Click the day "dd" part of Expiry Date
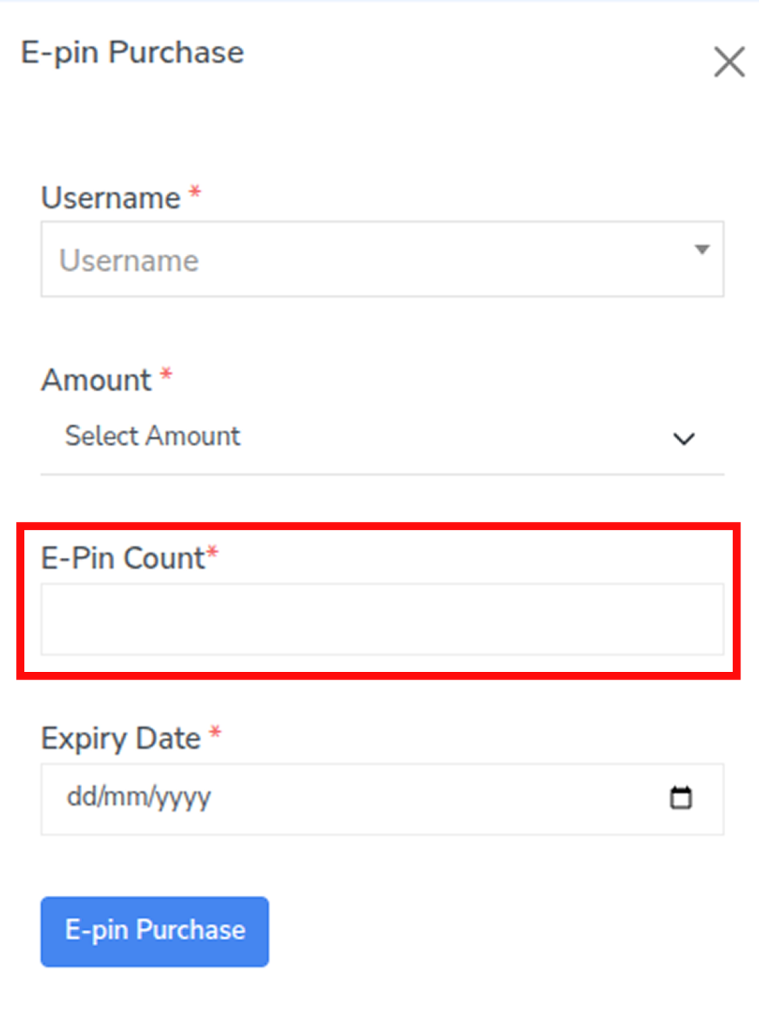The image size is (759, 1024). point(78,798)
